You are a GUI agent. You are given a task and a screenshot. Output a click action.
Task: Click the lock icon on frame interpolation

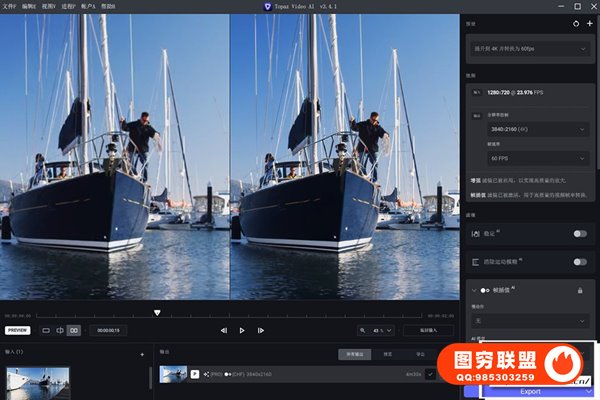point(579,290)
